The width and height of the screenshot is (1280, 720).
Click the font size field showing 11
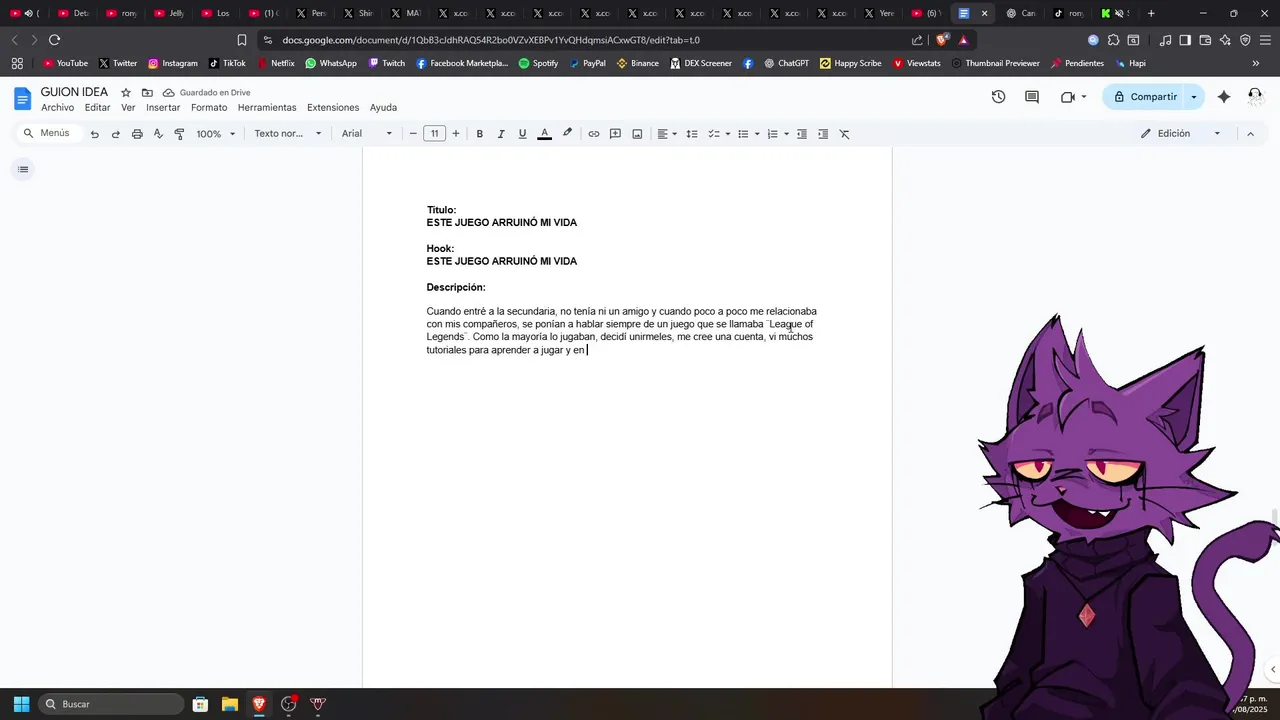coord(434,134)
